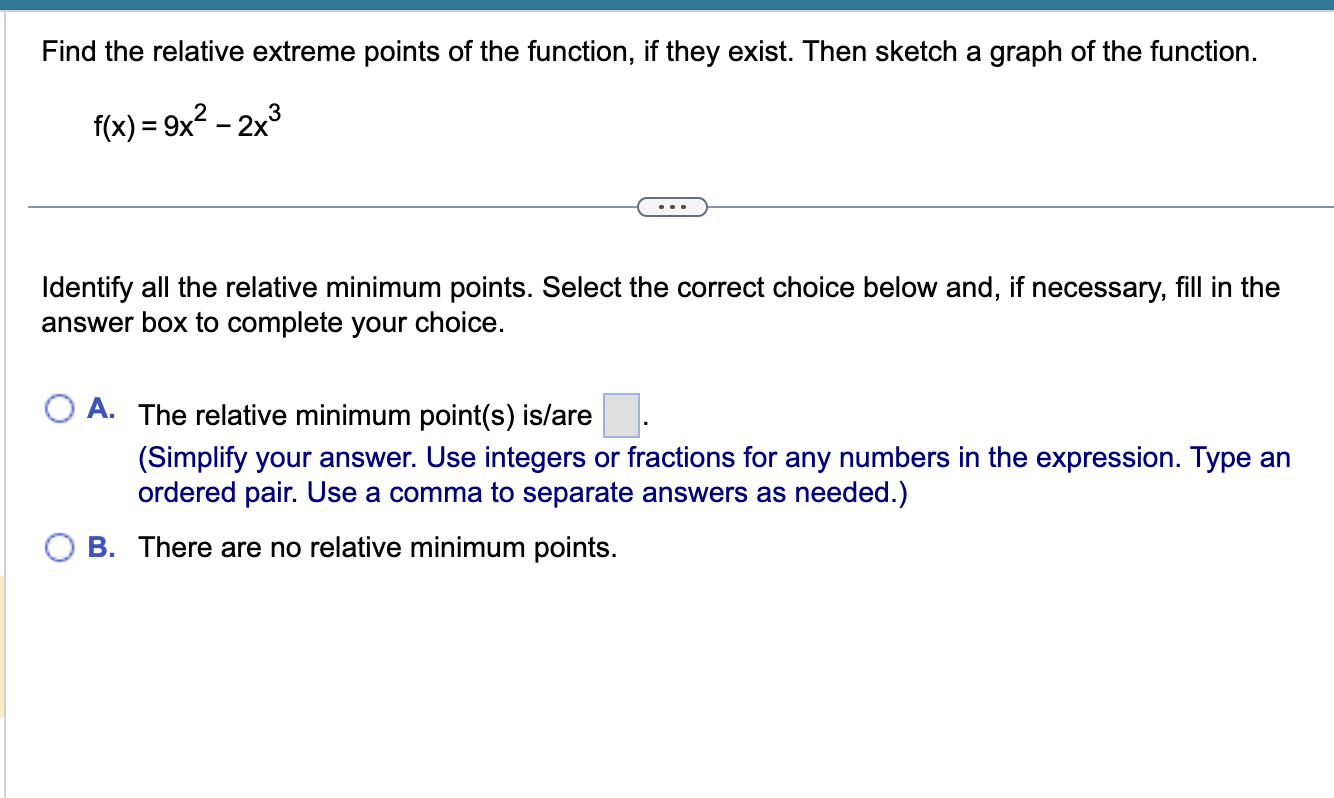
Task: Click the label B next to its radio button
Action: click(100, 547)
